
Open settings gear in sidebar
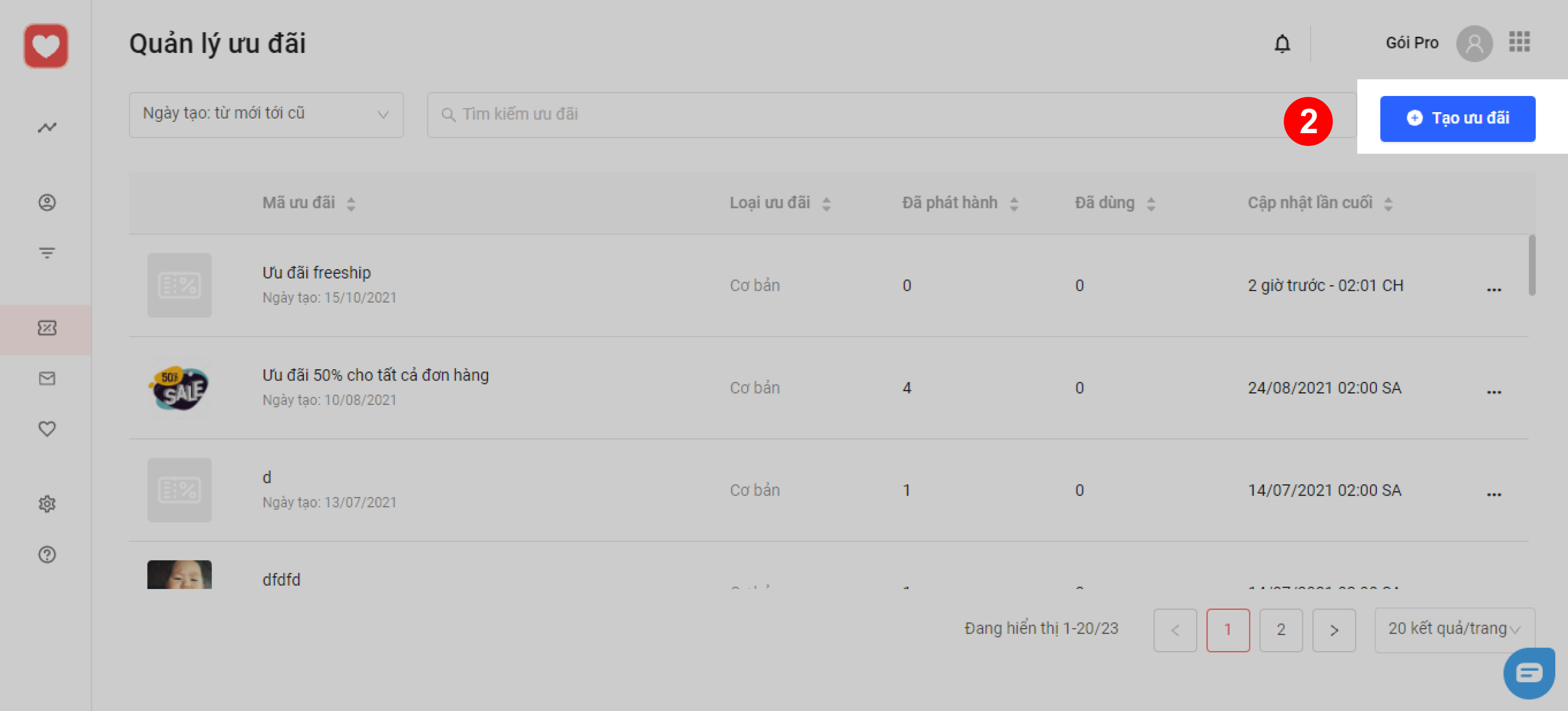(x=47, y=503)
